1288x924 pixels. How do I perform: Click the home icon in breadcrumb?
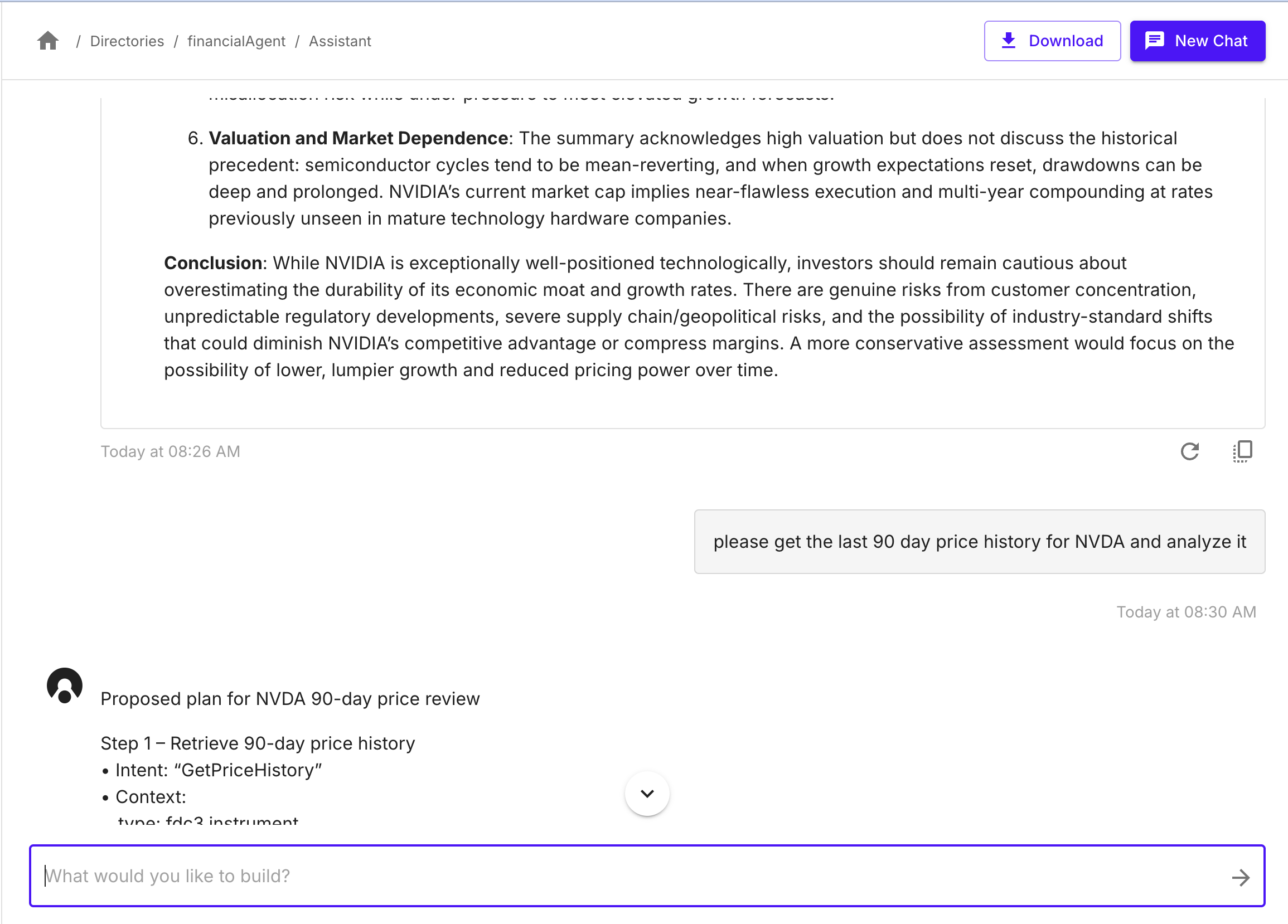click(48, 41)
